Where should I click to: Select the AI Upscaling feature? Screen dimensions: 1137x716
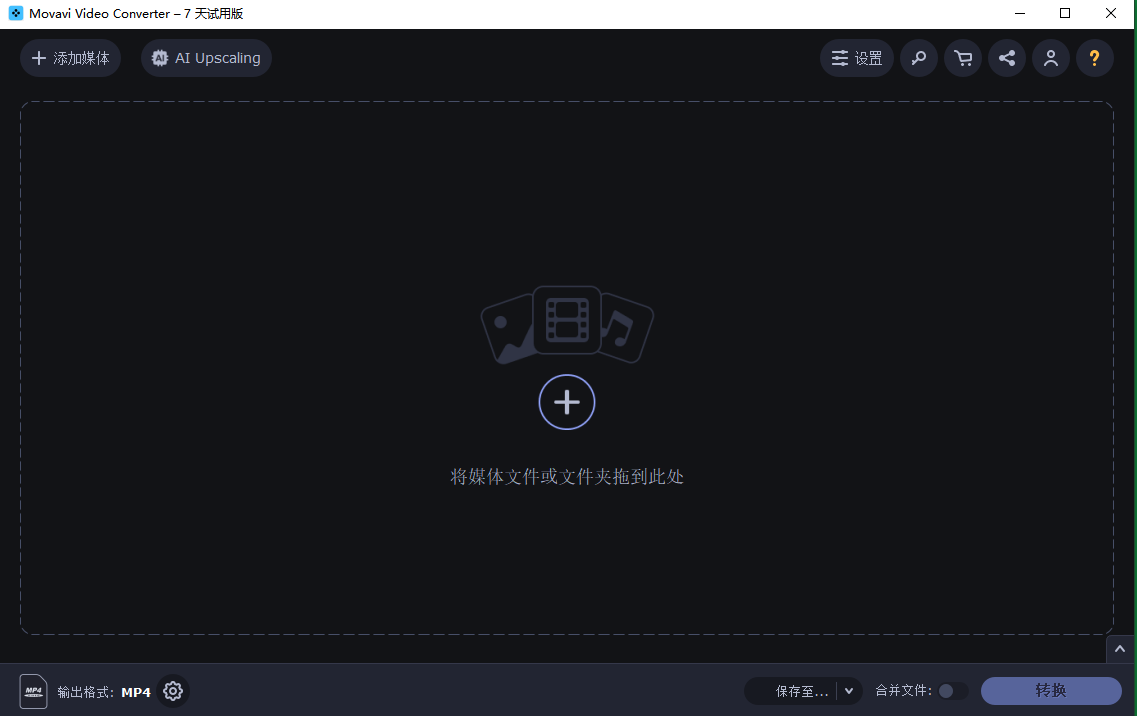(x=205, y=58)
